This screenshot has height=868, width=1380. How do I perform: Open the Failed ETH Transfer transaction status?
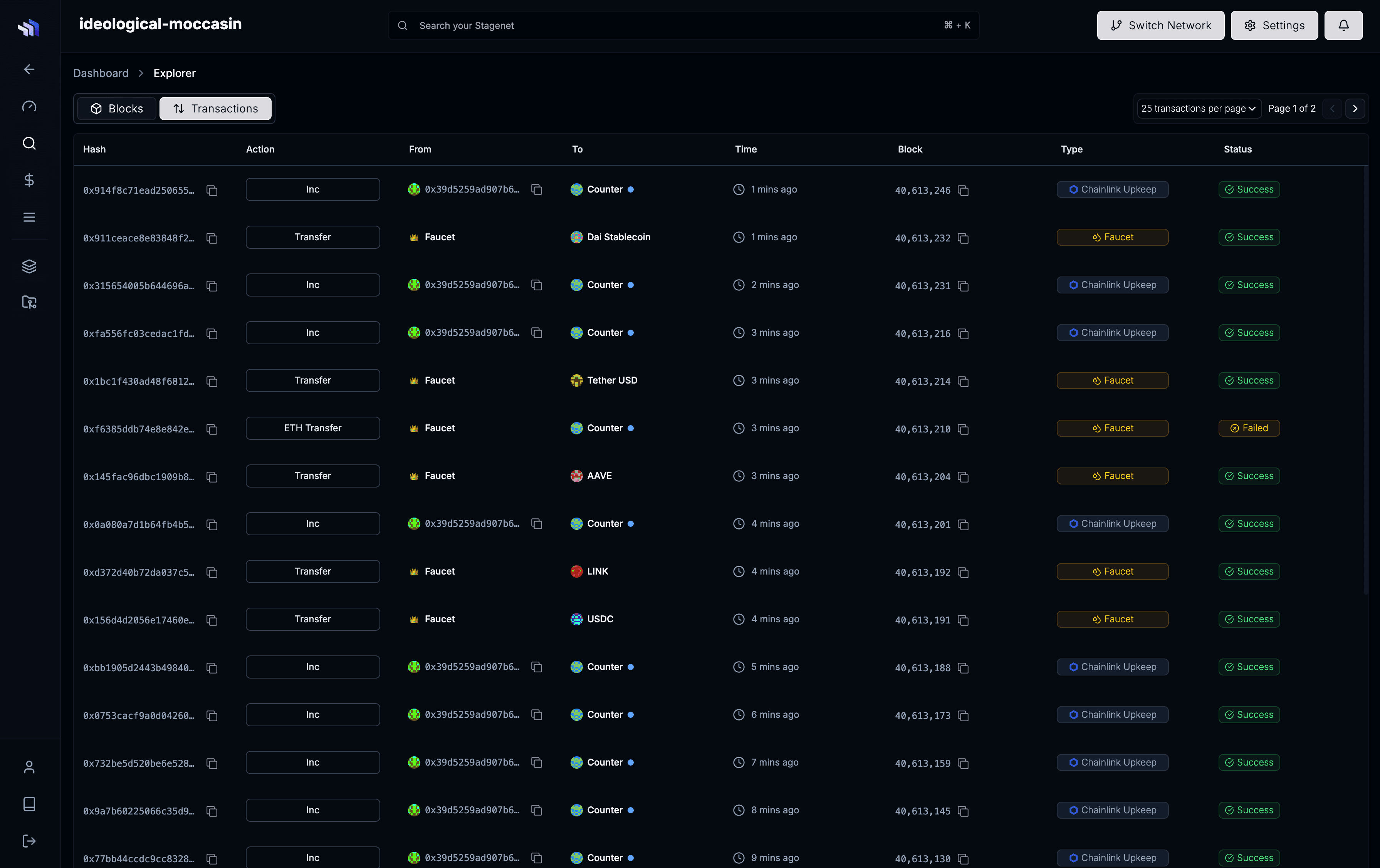(x=1249, y=428)
